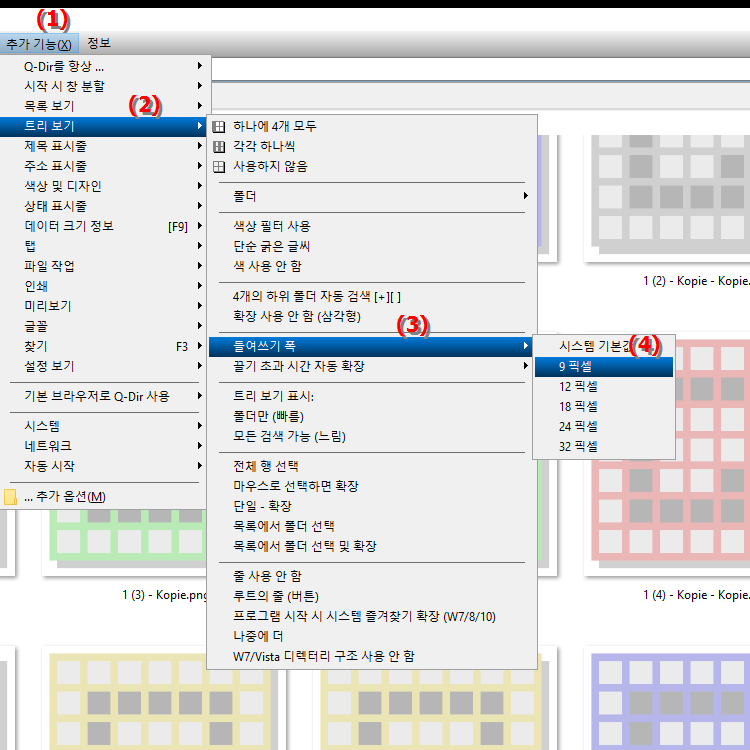The height and width of the screenshot is (750, 750).
Task: Select 폴더만 (빠름) tree display
Action: coord(372,417)
